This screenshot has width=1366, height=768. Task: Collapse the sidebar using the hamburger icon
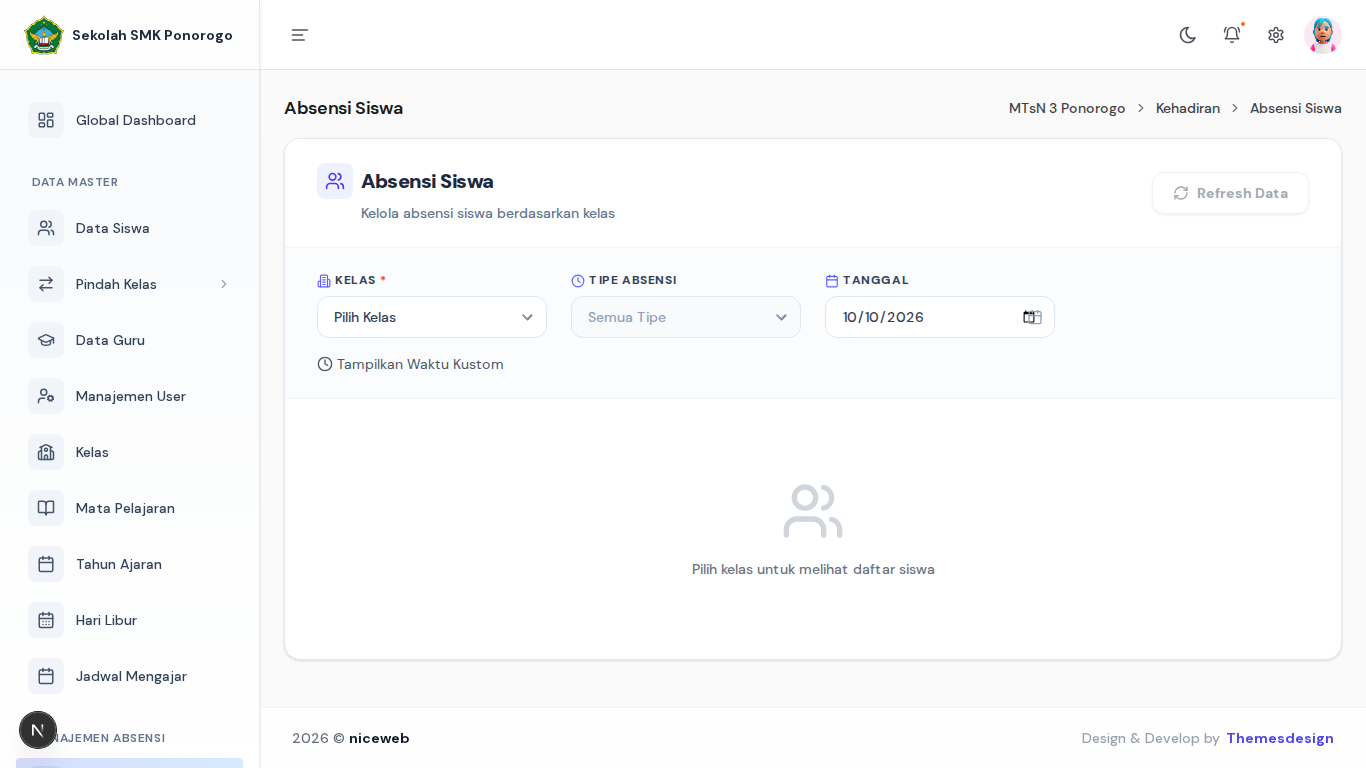click(x=300, y=35)
